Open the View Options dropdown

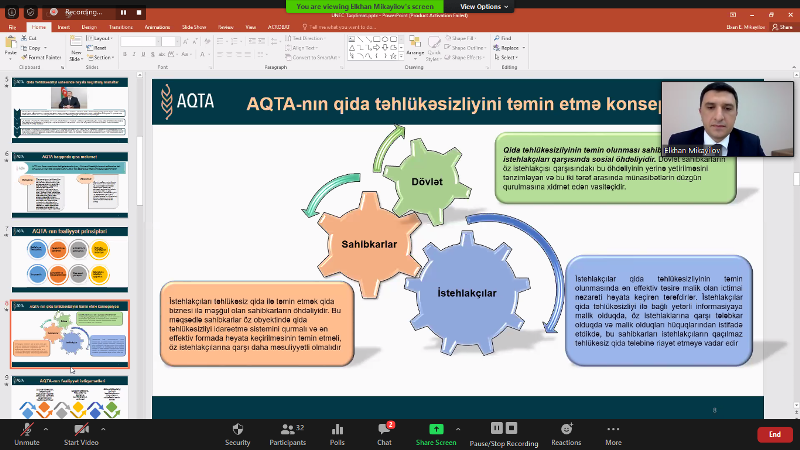[484, 7]
